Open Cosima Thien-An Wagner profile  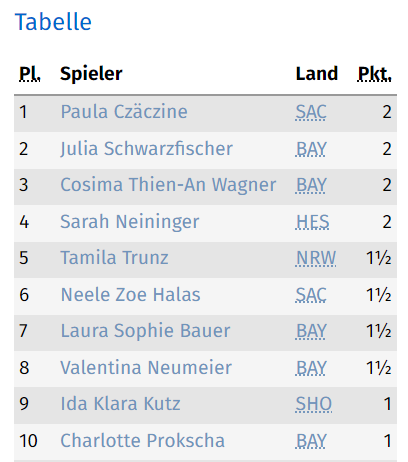click(x=168, y=185)
